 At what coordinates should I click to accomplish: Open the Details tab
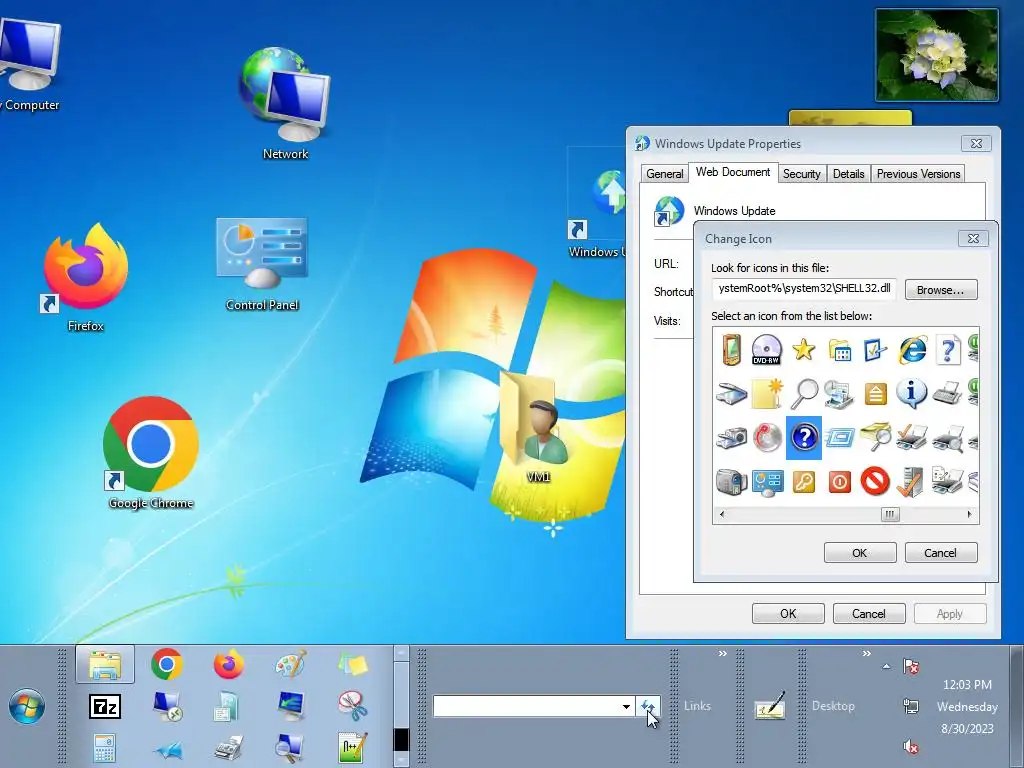point(848,174)
